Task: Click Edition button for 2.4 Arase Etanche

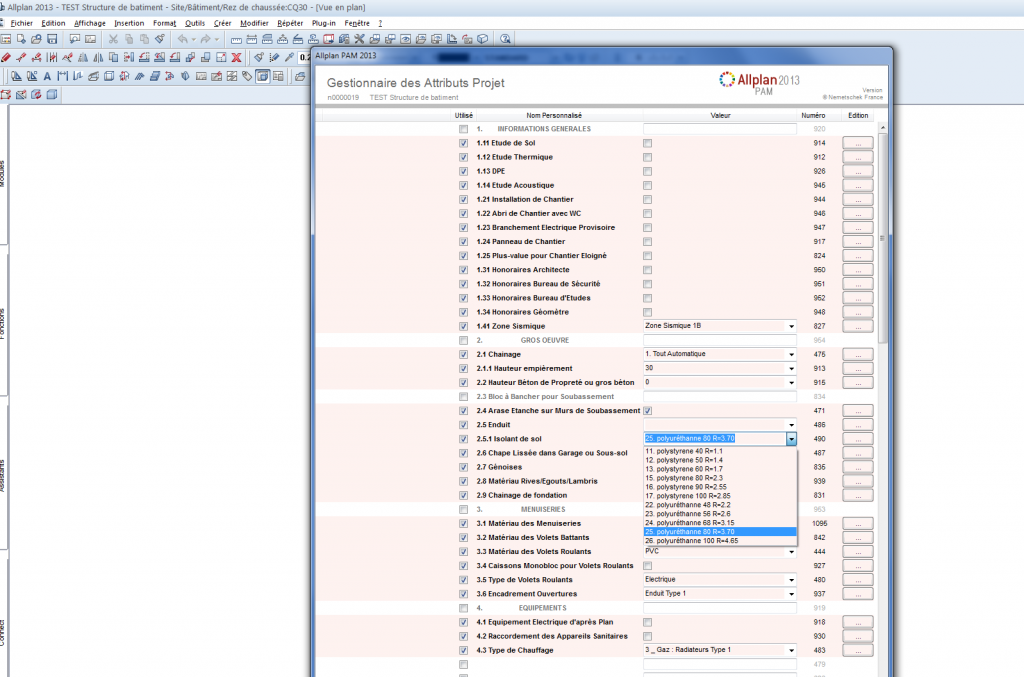Action: pos(857,411)
